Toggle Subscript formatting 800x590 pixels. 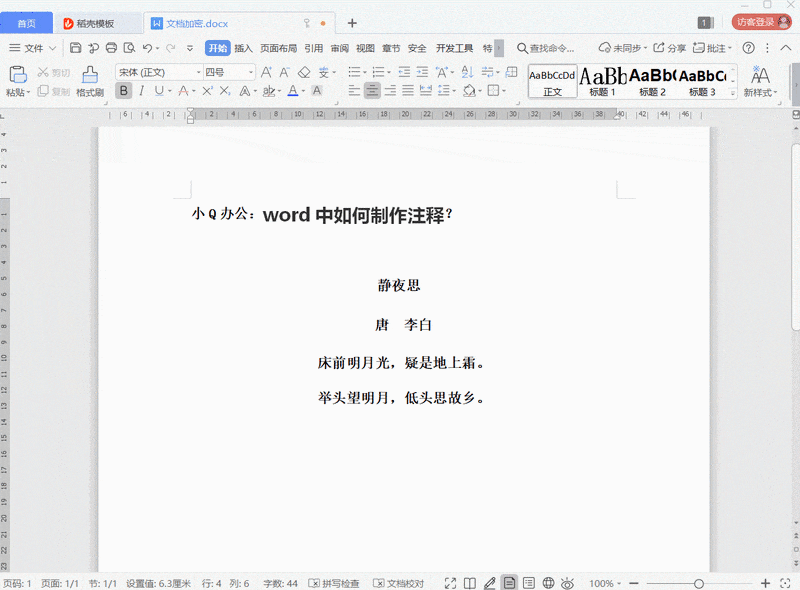click(225, 91)
